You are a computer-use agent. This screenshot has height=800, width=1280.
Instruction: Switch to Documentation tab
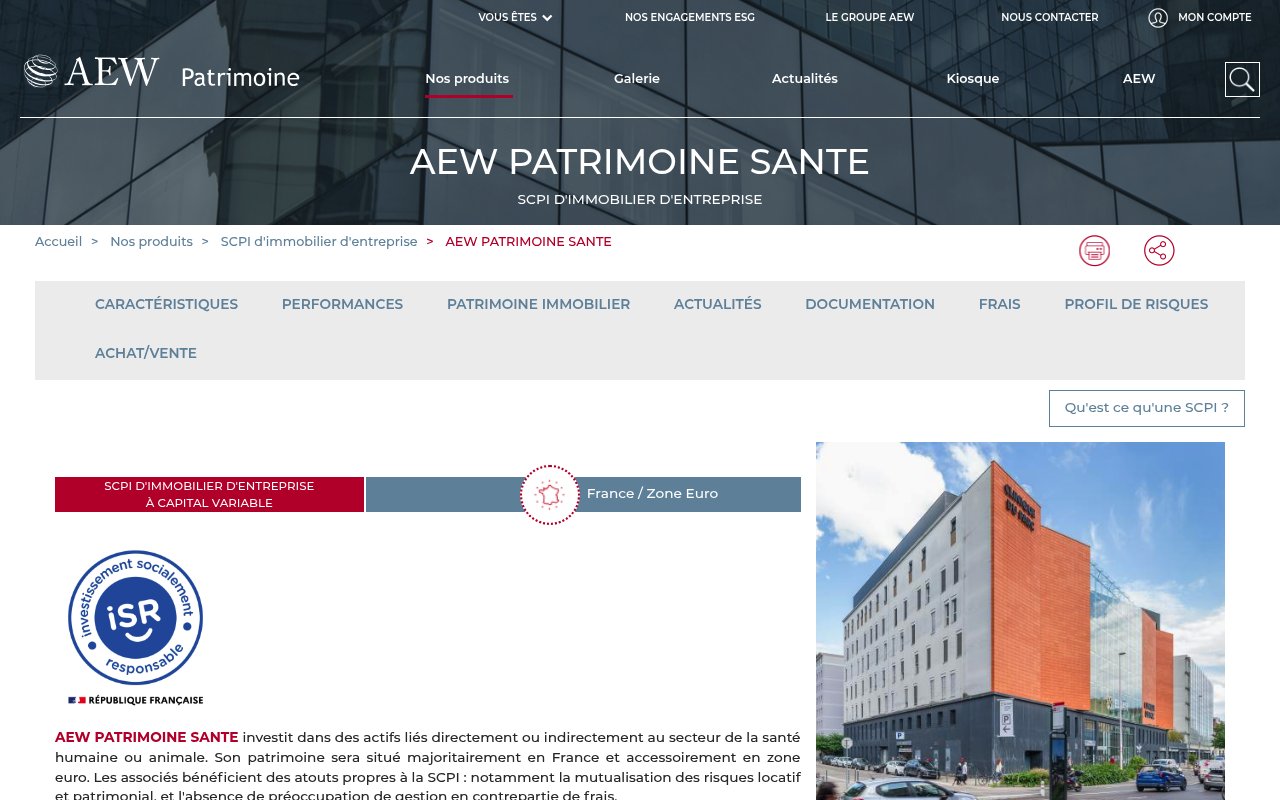tap(870, 304)
